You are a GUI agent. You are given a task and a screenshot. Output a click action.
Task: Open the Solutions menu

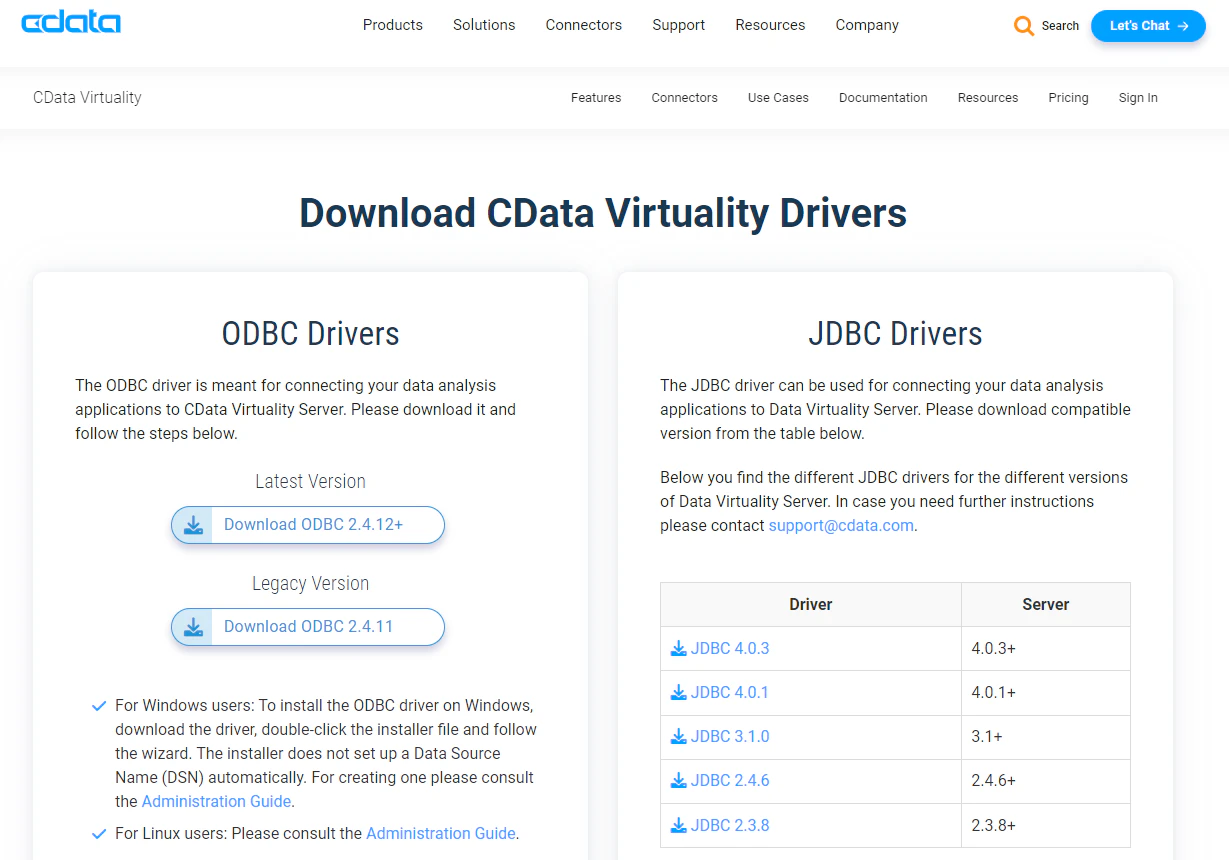pyautogui.click(x=484, y=25)
